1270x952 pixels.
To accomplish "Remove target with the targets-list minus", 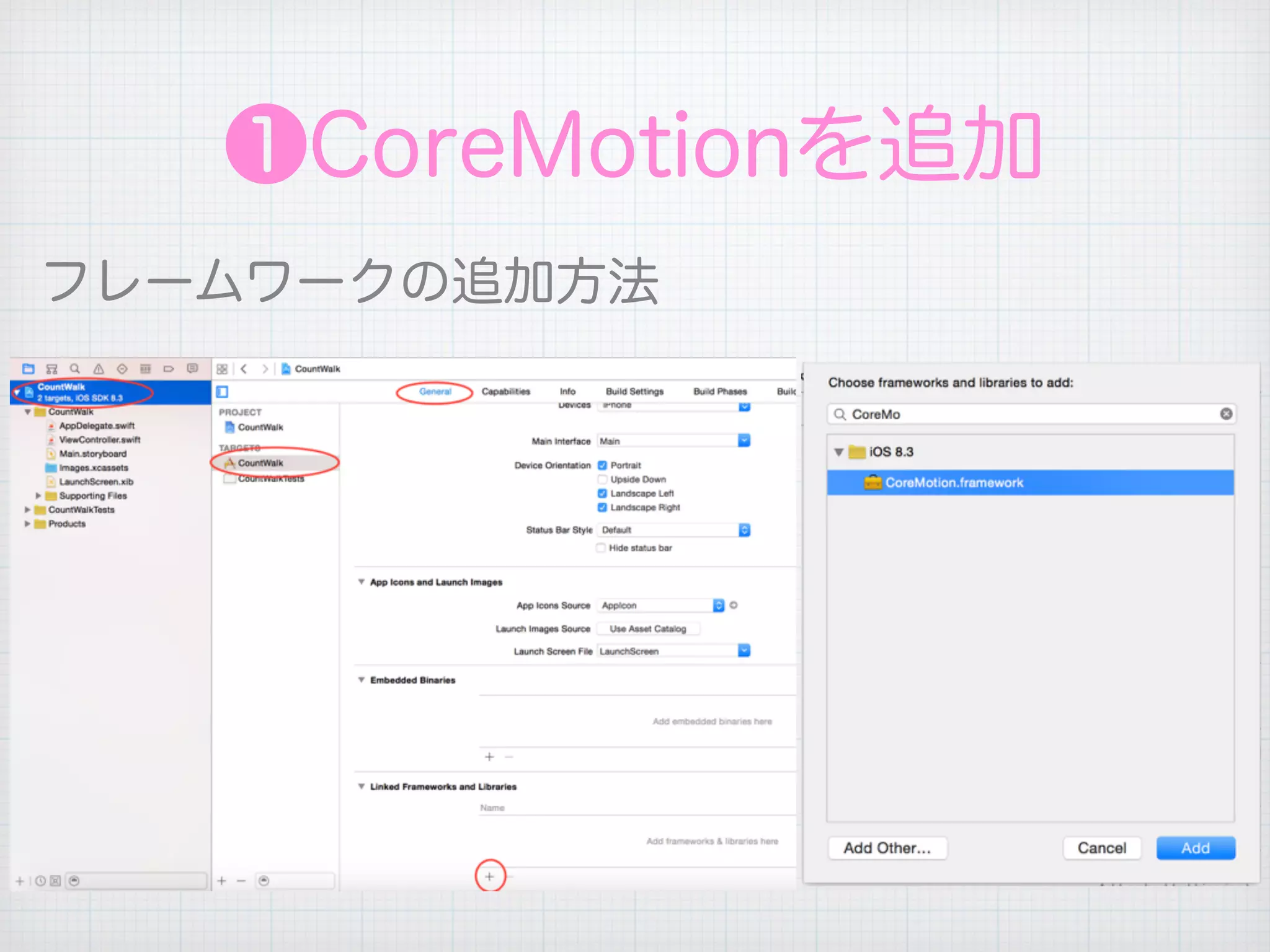I will [x=241, y=881].
